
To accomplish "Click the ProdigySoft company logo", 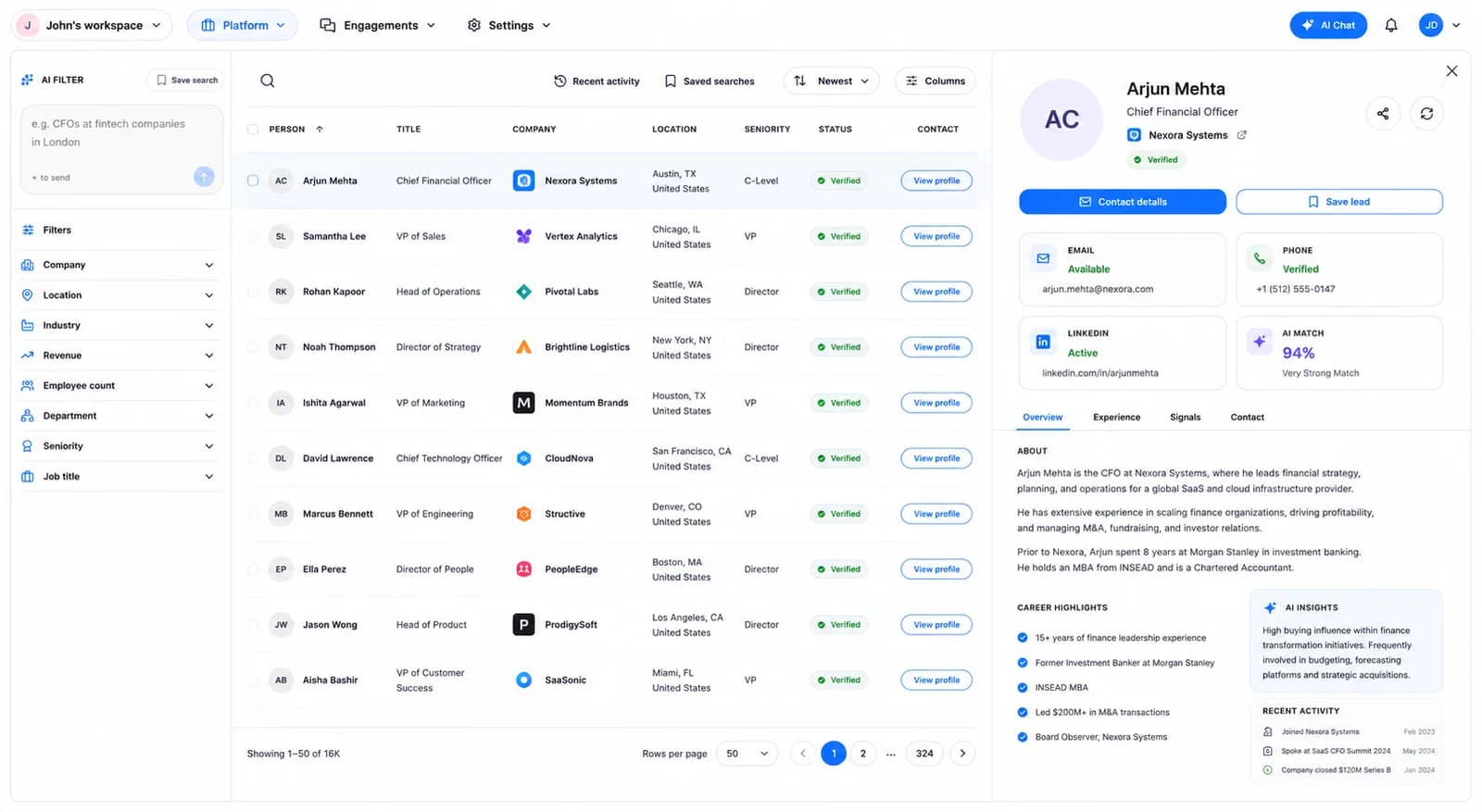I will coord(523,625).
